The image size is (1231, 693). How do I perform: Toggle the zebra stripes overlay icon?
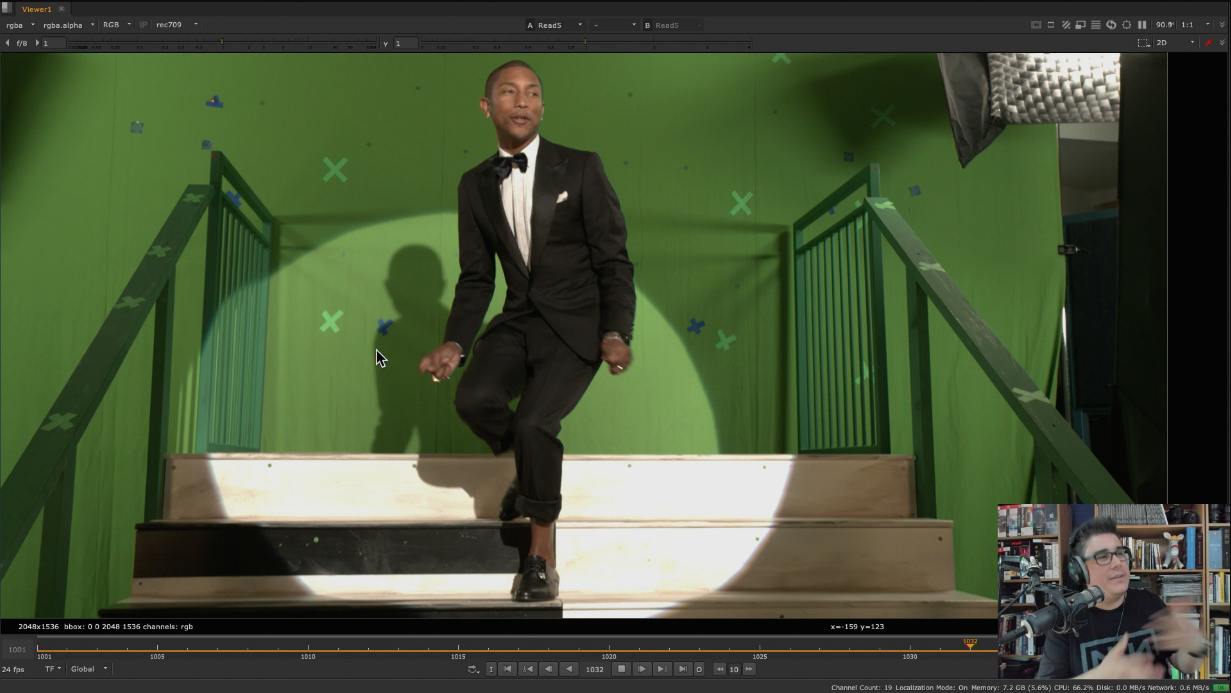pyautogui.click(x=1066, y=25)
